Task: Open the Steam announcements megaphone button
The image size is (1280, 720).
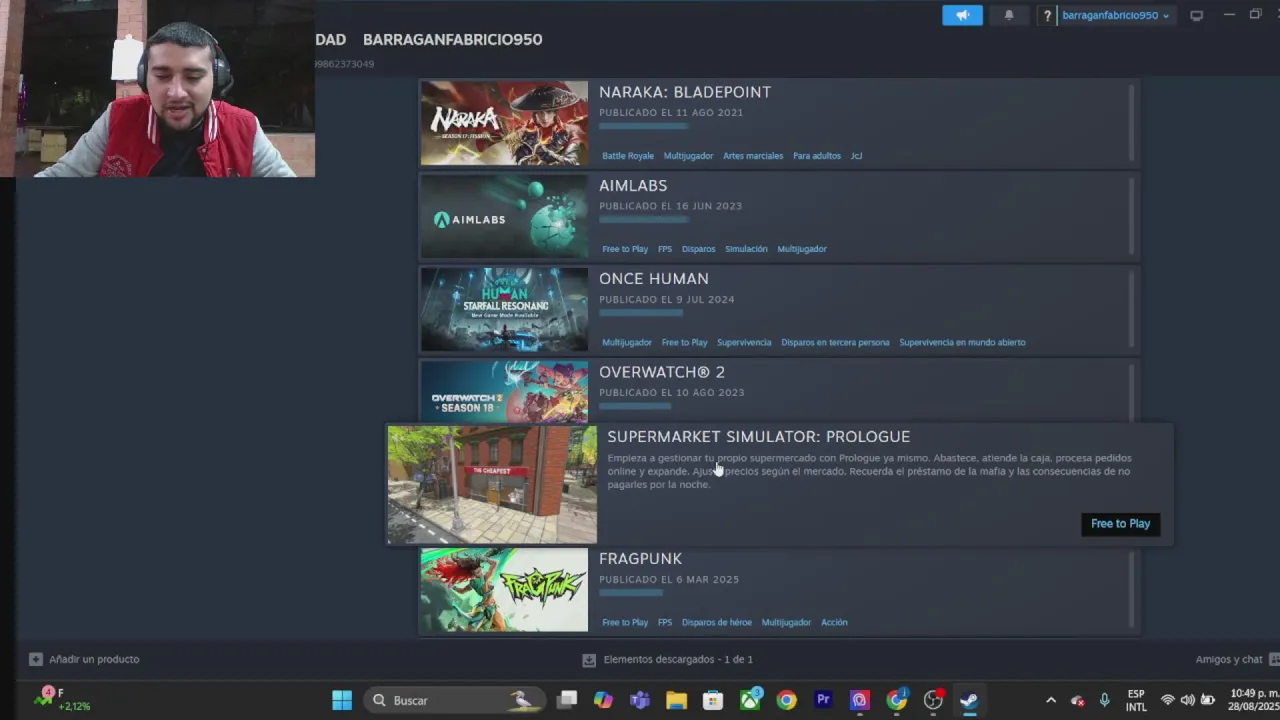Action: pyautogui.click(x=962, y=15)
